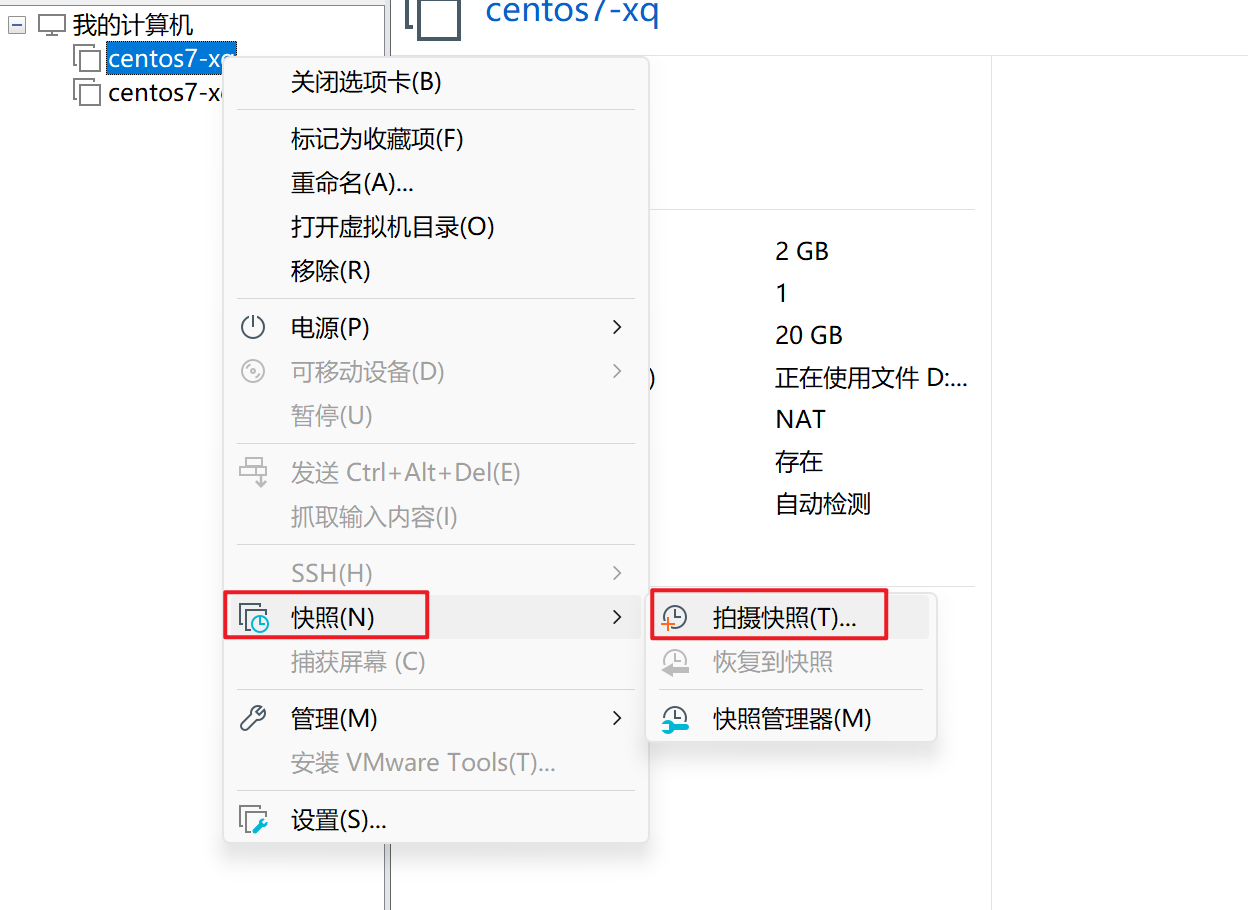Image resolution: width=1248 pixels, height=910 pixels.
Task: Click the 正在使用文件 D:... value
Action: pos(871,377)
